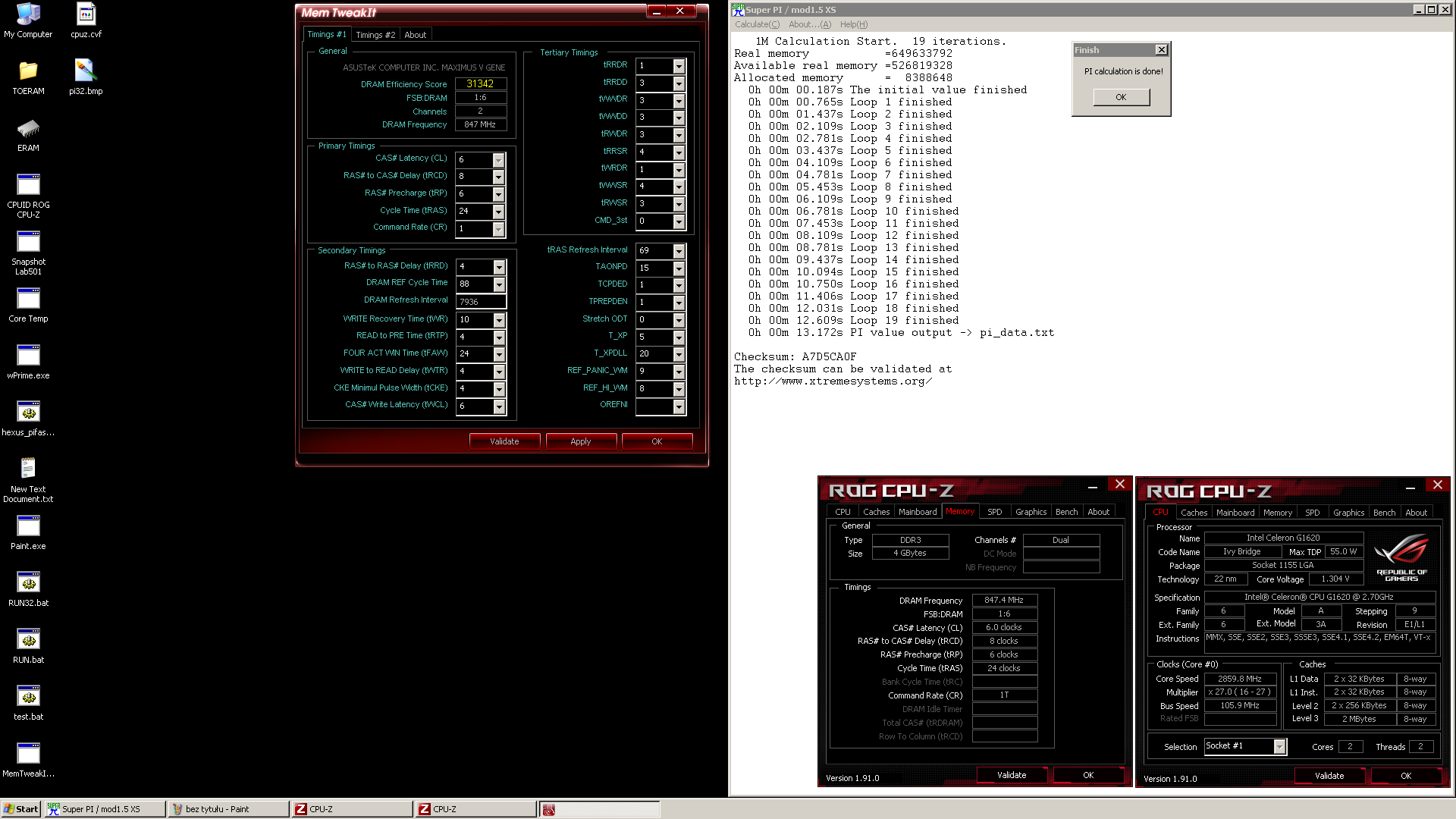Launch CPUID ROG CPU-Z shortcut
Image resolution: width=1456 pixels, height=819 pixels.
point(28,196)
